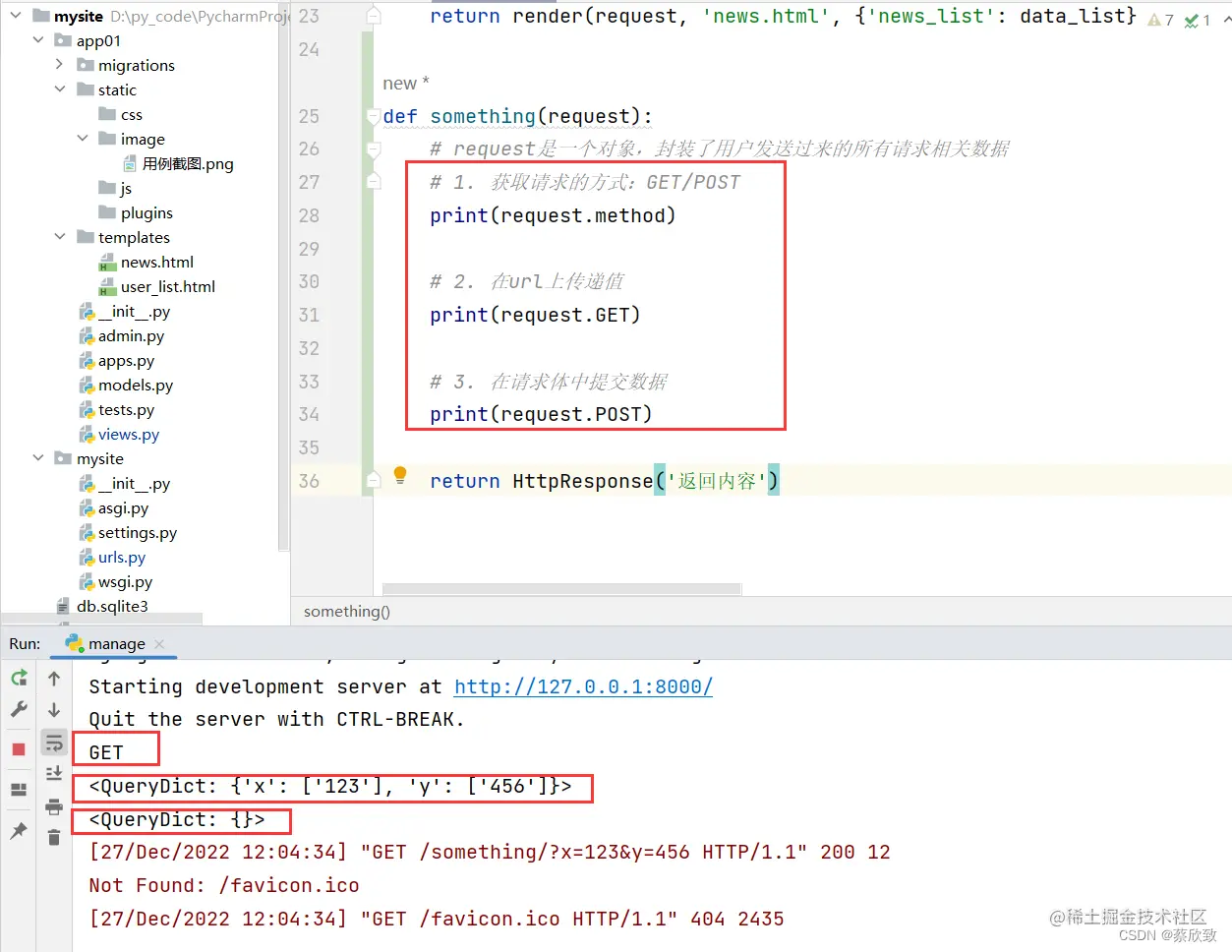Collapse the image folder
The height and width of the screenshot is (952, 1232).
83,139
